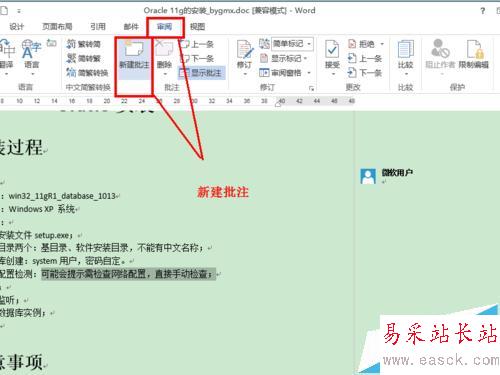Open the dropdown under 比较
This screenshot has height=375, width=500.
pos(406,74)
